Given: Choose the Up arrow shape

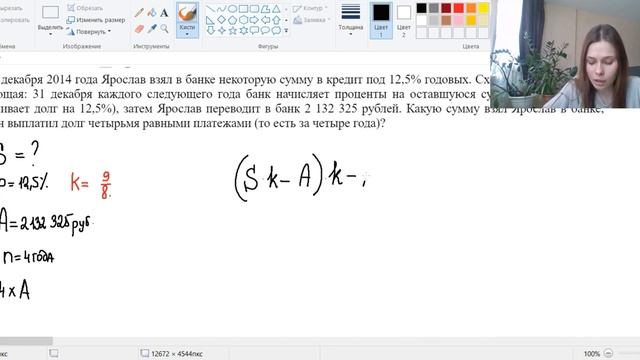Looking at the screenshot, I should (276, 20).
